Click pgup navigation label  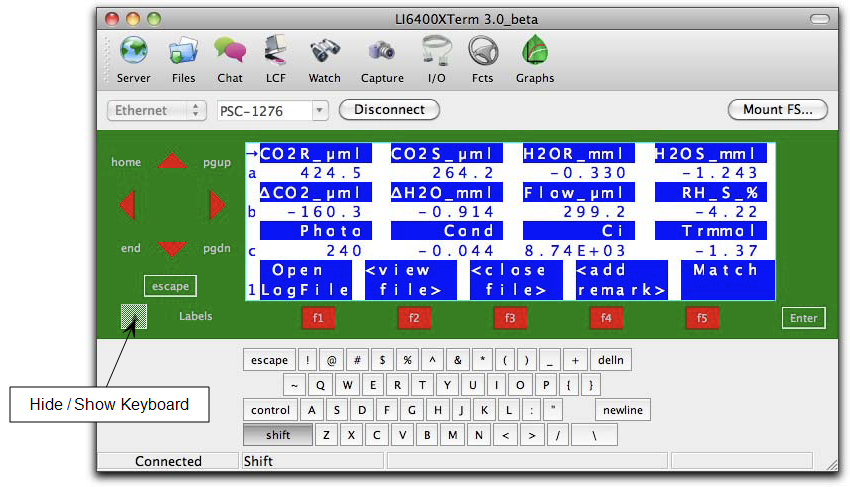point(217,162)
